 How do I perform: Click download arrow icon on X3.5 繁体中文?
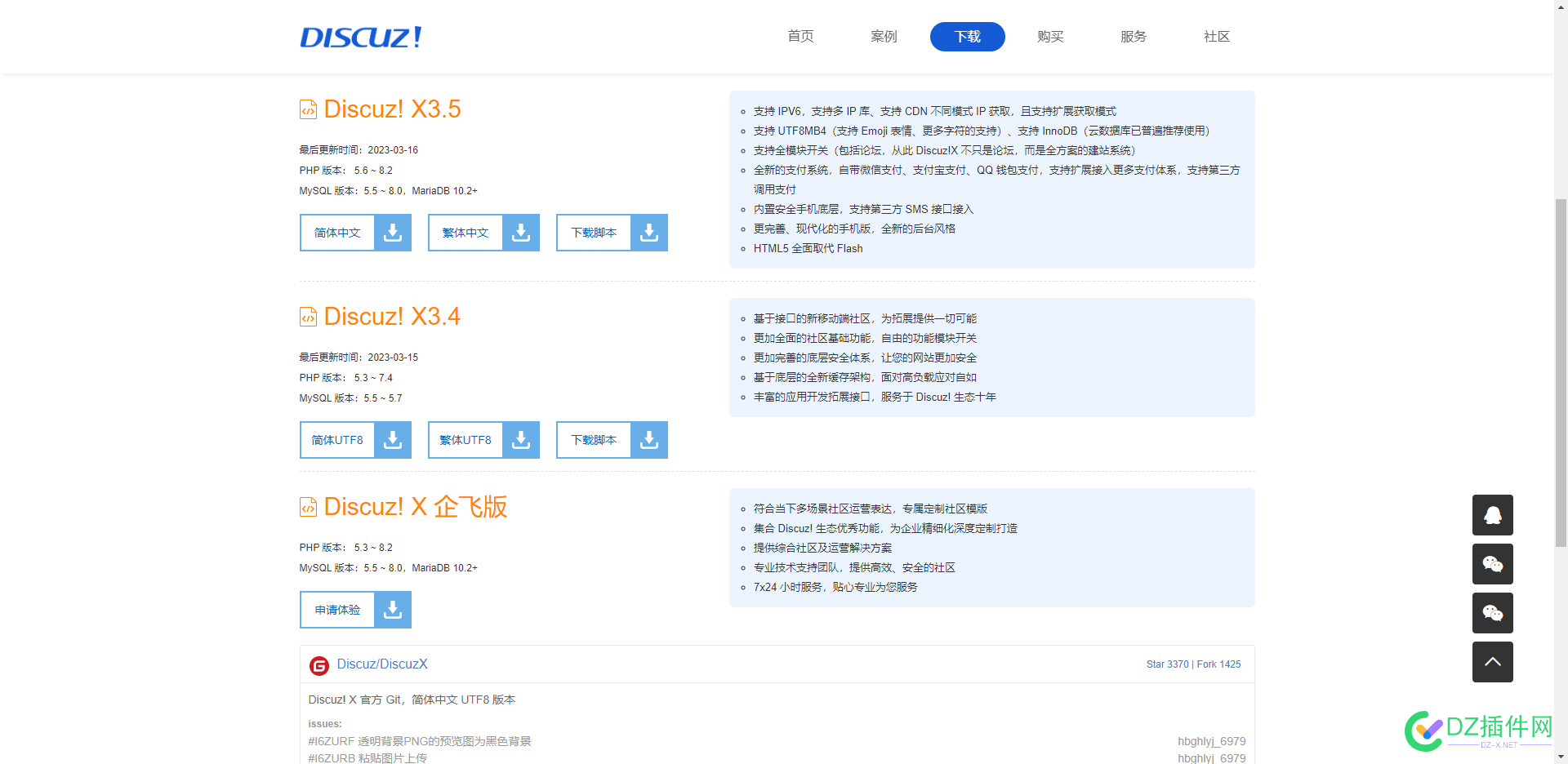(x=521, y=233)
